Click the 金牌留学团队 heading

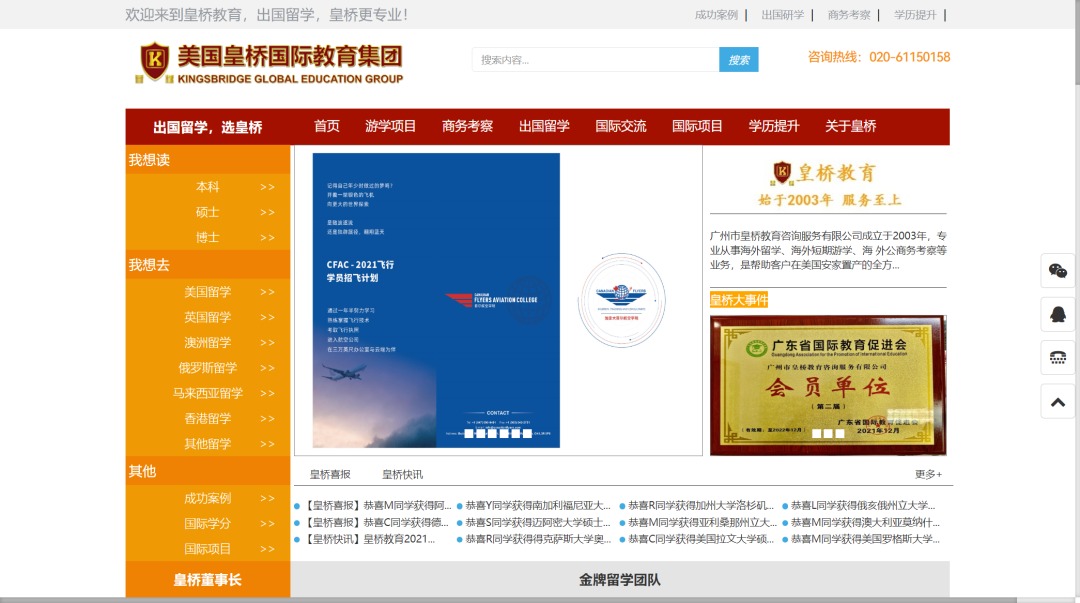pyautogui.click(x=619, y=580)
